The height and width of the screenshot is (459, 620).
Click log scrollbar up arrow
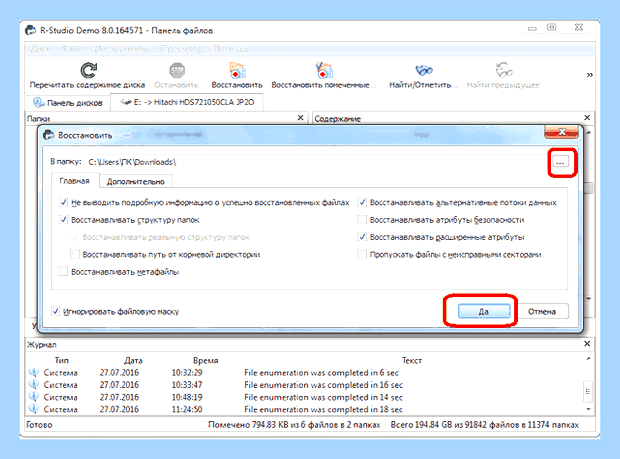click(588, 359)
